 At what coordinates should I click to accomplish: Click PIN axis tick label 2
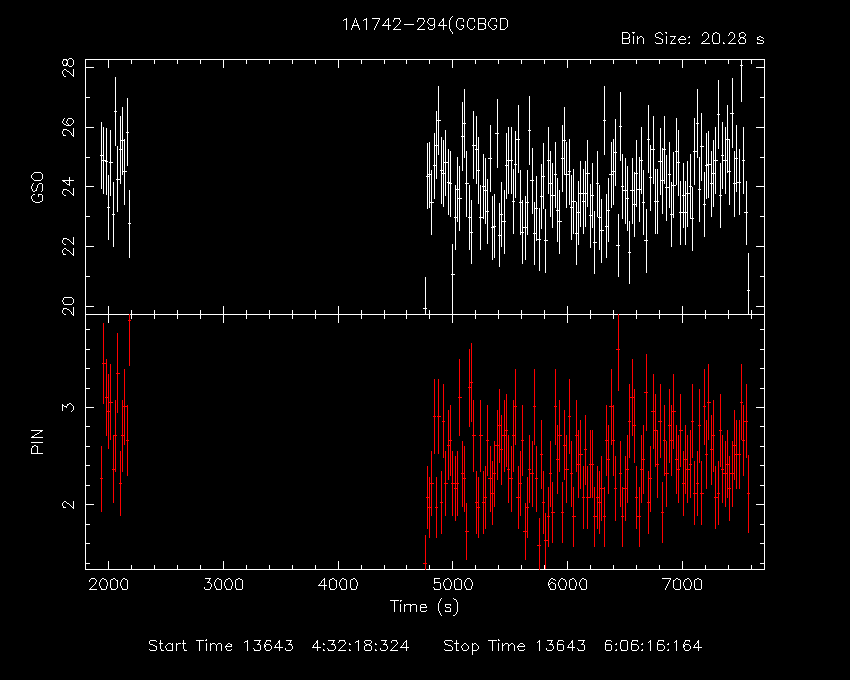[69, 504]
